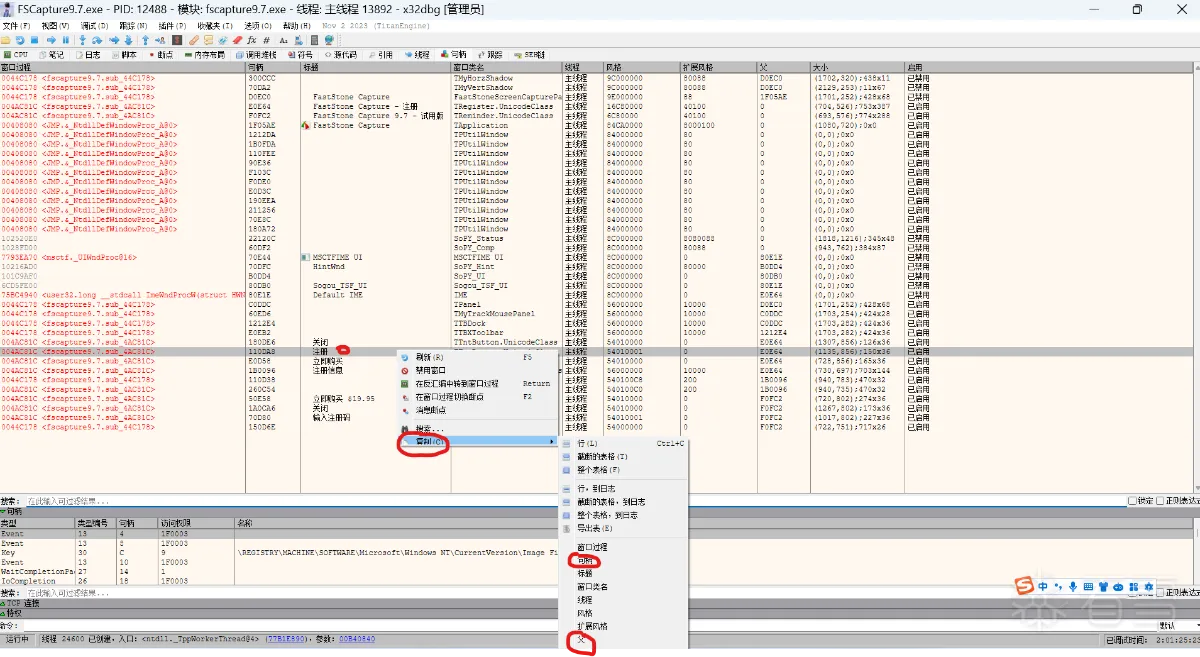This screenshot has height=657, width=1200.
Task: Open the 选项 (Options) menu
Action: pyautogui.click(x=258, y=25)
